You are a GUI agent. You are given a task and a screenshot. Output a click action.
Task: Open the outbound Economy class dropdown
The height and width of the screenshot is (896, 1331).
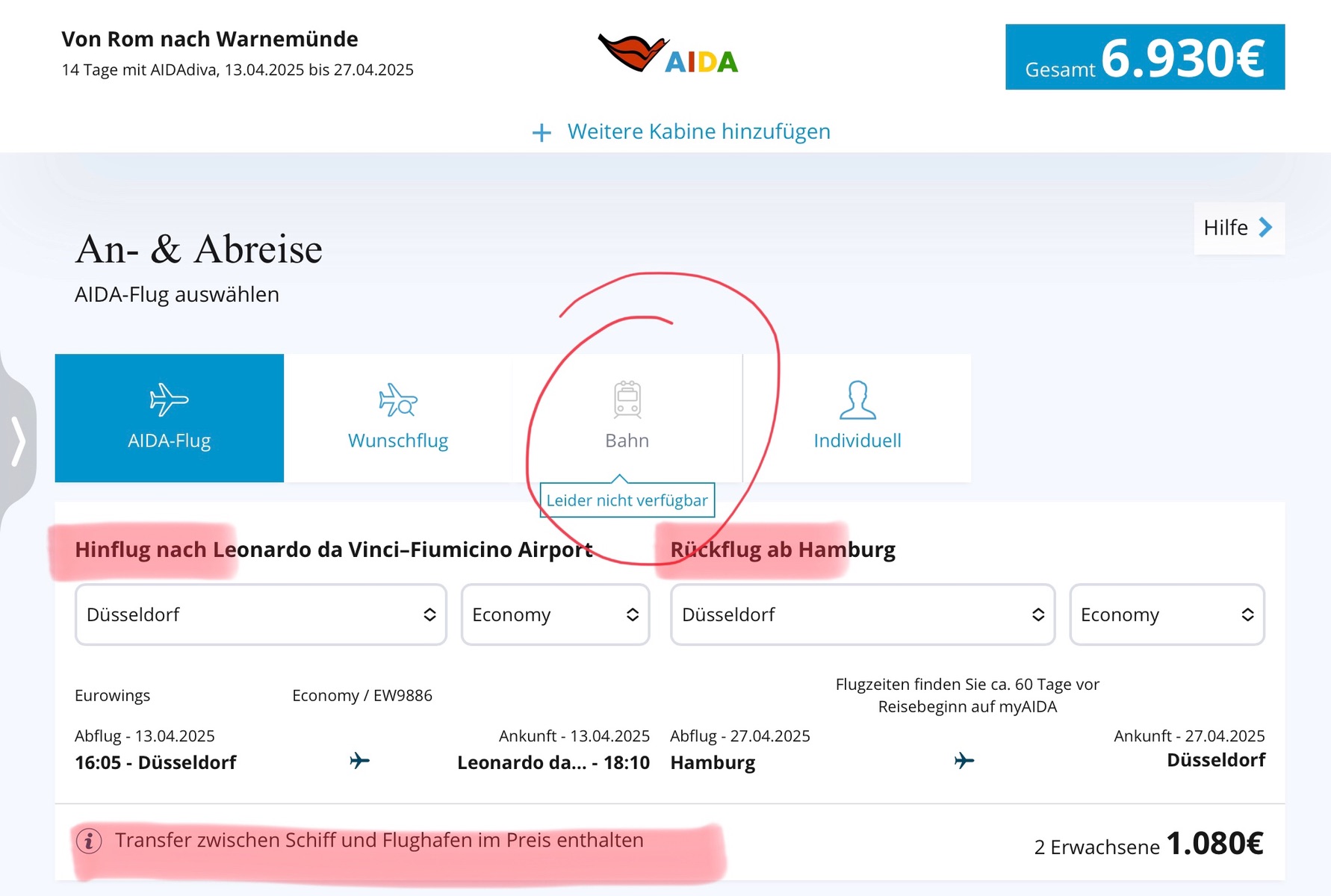click(555, 615)
